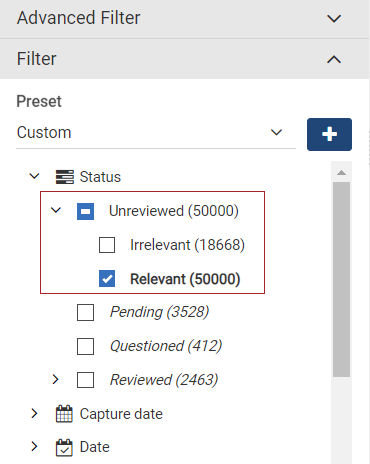Check the Questioned (412) checkbox
The width and height of the screenshot is (370, 464).
(x=85, y=346)
